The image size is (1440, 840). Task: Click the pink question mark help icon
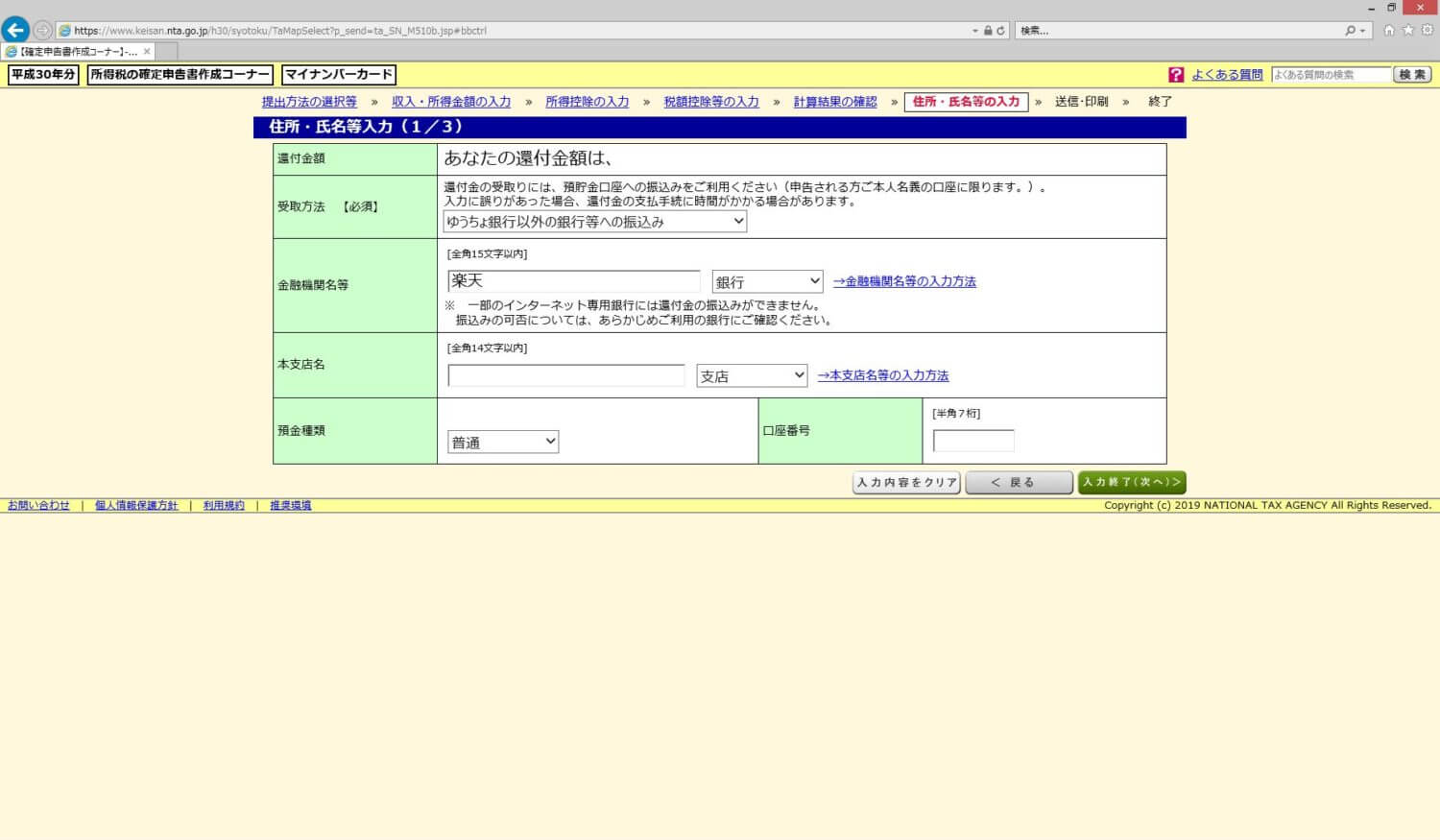pos(1176,75)
